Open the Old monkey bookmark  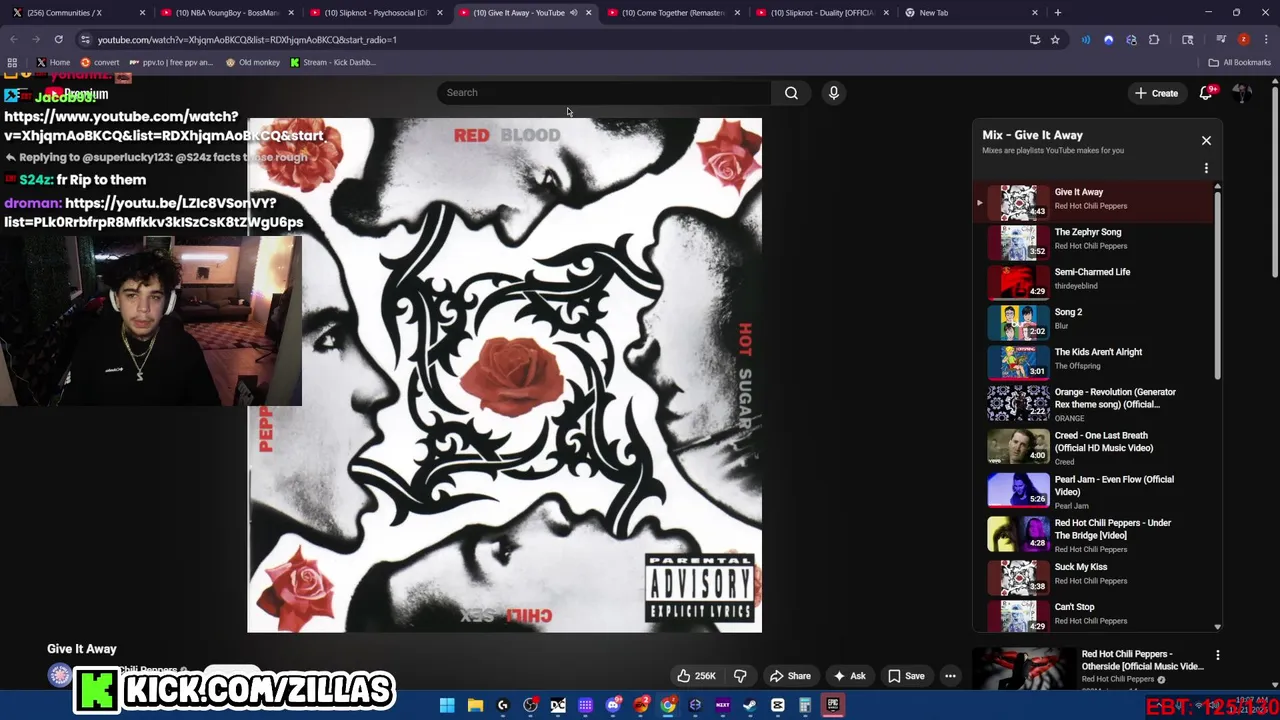click(253, 62)
